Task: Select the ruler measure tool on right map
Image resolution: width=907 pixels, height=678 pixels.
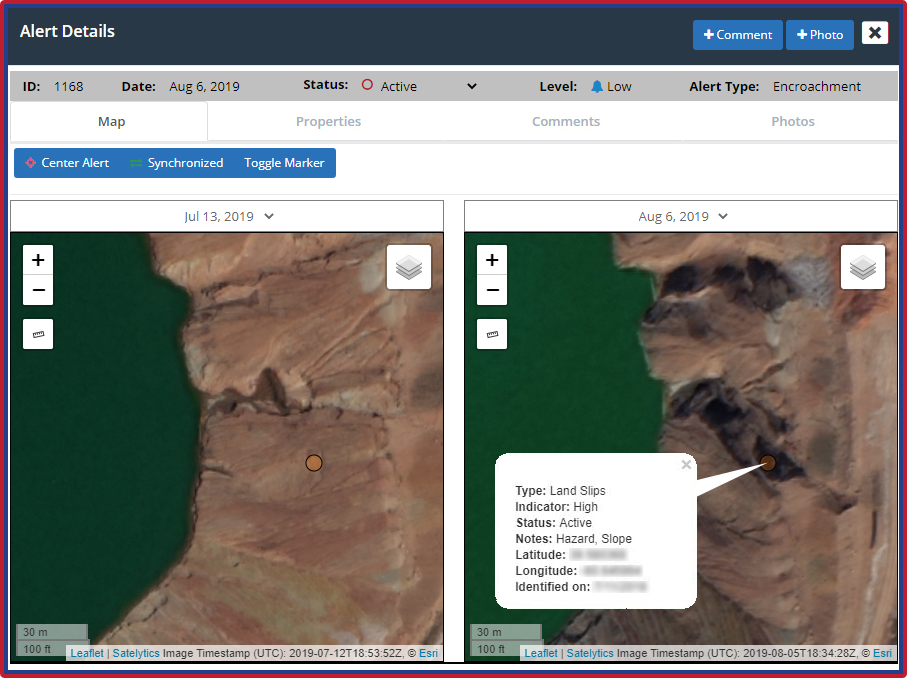Action: [492, 334]
